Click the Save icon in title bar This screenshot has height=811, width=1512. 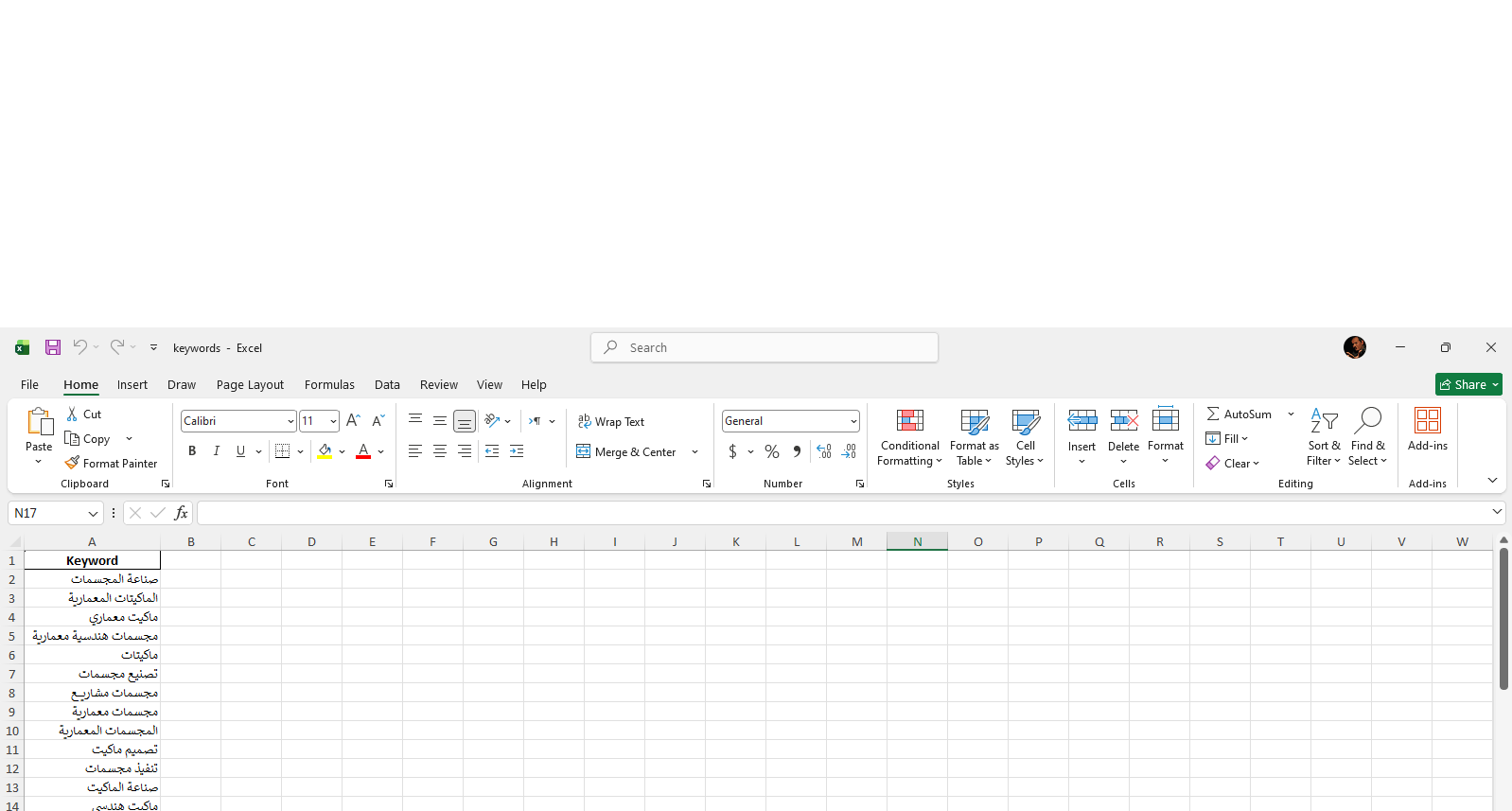[x=53, y=347]
